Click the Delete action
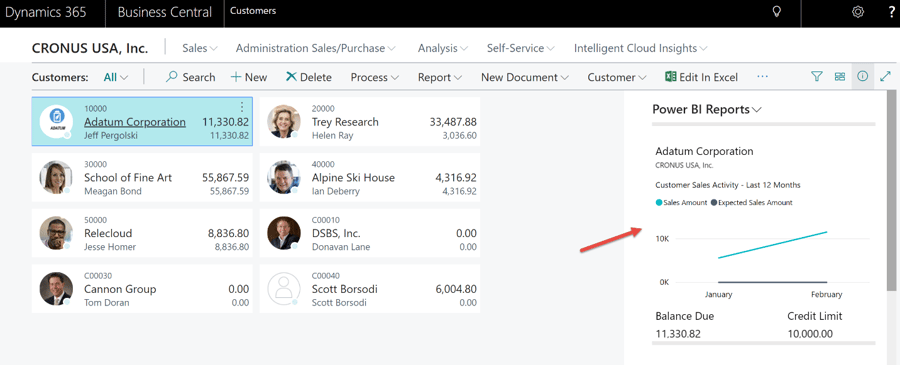 point(308,77)
